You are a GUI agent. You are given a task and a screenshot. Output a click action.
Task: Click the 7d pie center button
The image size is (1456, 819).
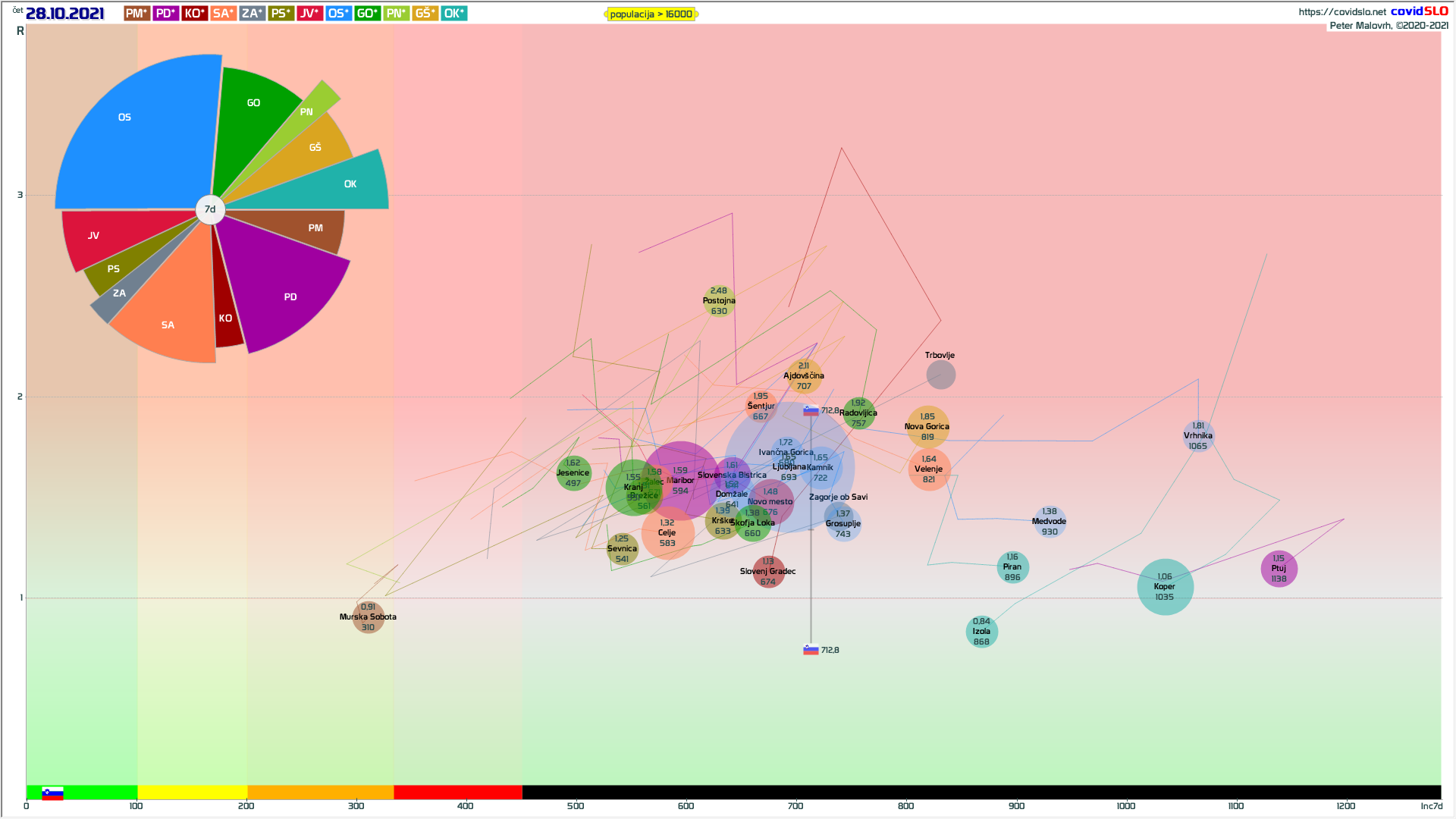210,209
